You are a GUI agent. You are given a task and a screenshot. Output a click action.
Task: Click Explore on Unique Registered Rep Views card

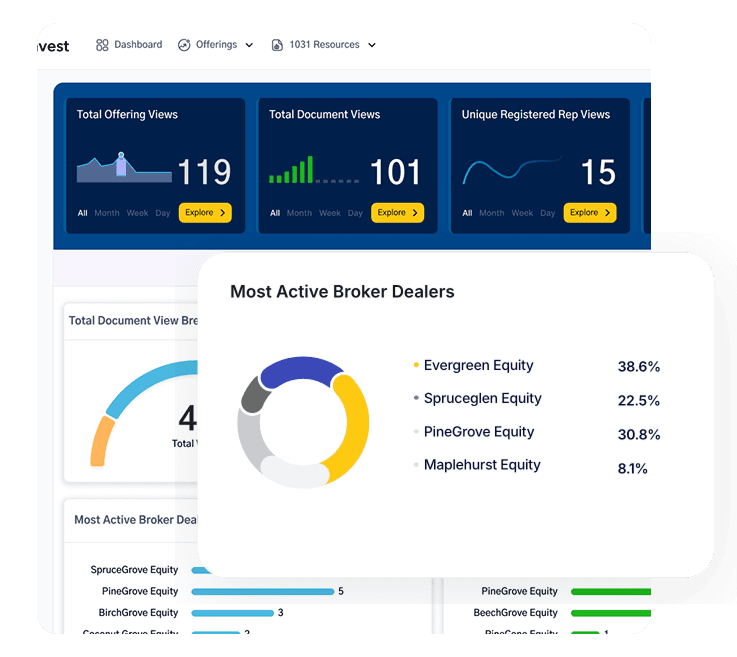(590, 212)
